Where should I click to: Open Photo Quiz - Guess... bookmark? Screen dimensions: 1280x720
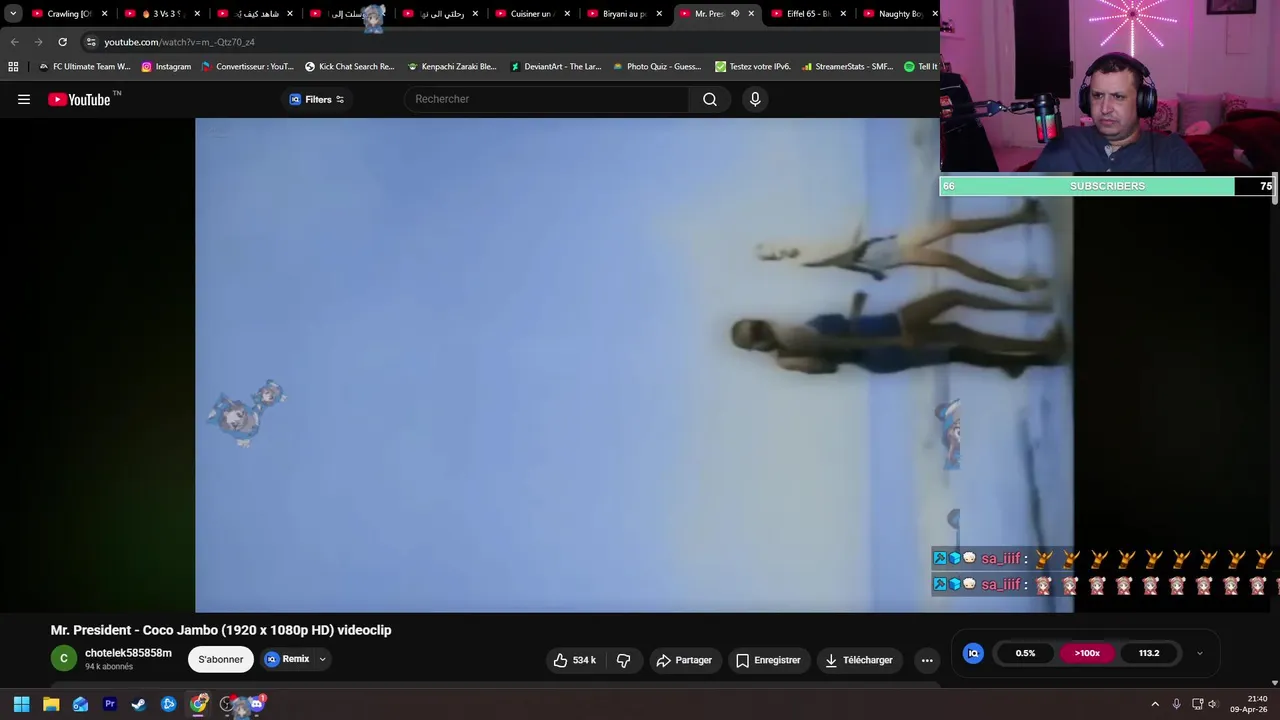tap(657, 67)
